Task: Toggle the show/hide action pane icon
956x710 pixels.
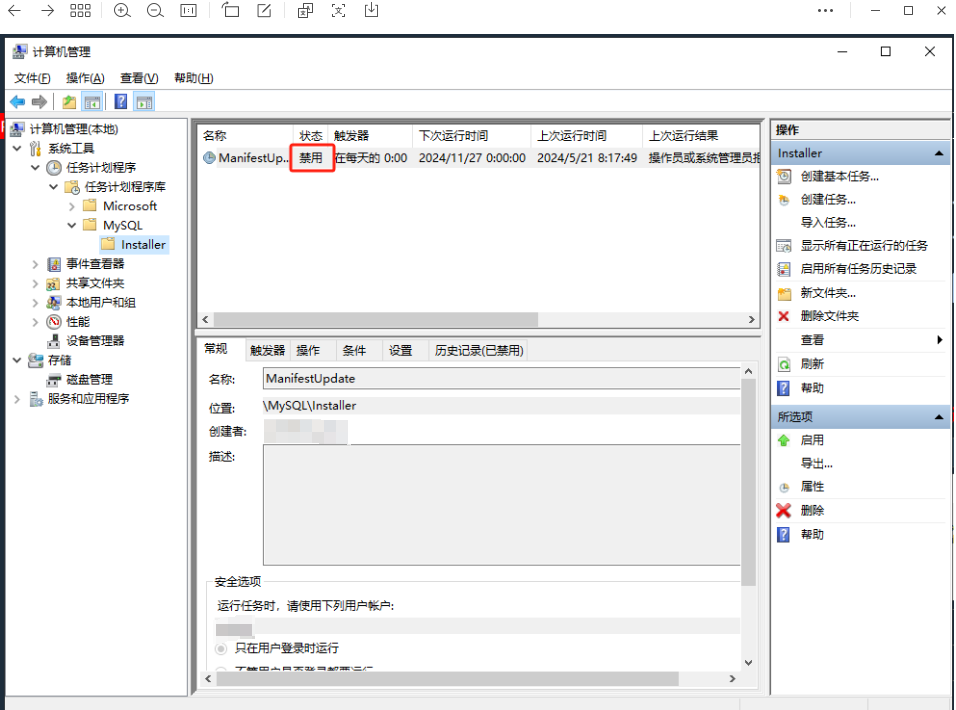Action: coord(145,101)
